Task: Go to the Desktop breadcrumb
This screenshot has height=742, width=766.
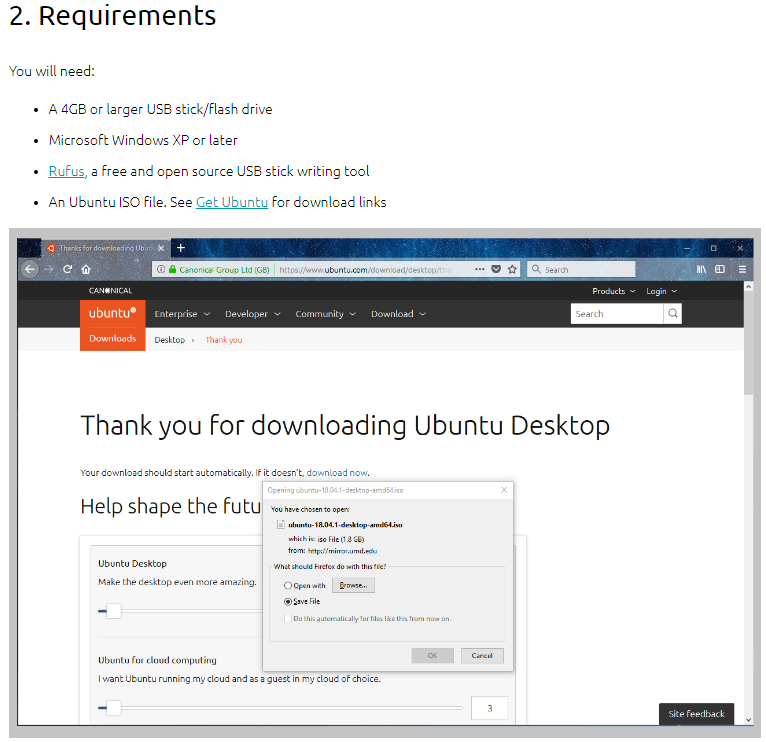Action: click(170, 340)
